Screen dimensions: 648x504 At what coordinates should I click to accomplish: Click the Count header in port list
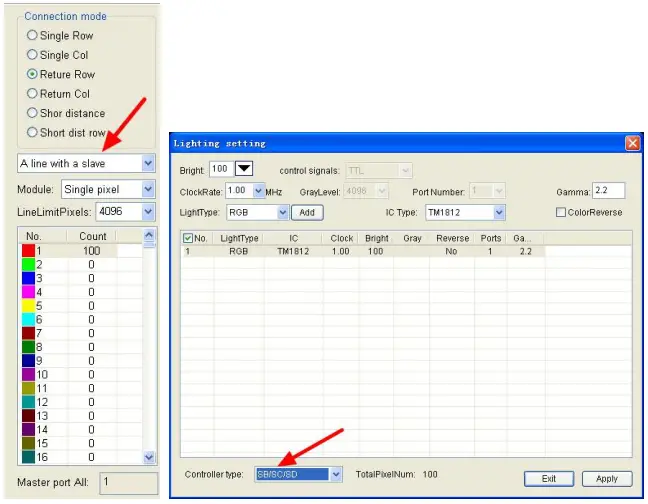point(93,236)
